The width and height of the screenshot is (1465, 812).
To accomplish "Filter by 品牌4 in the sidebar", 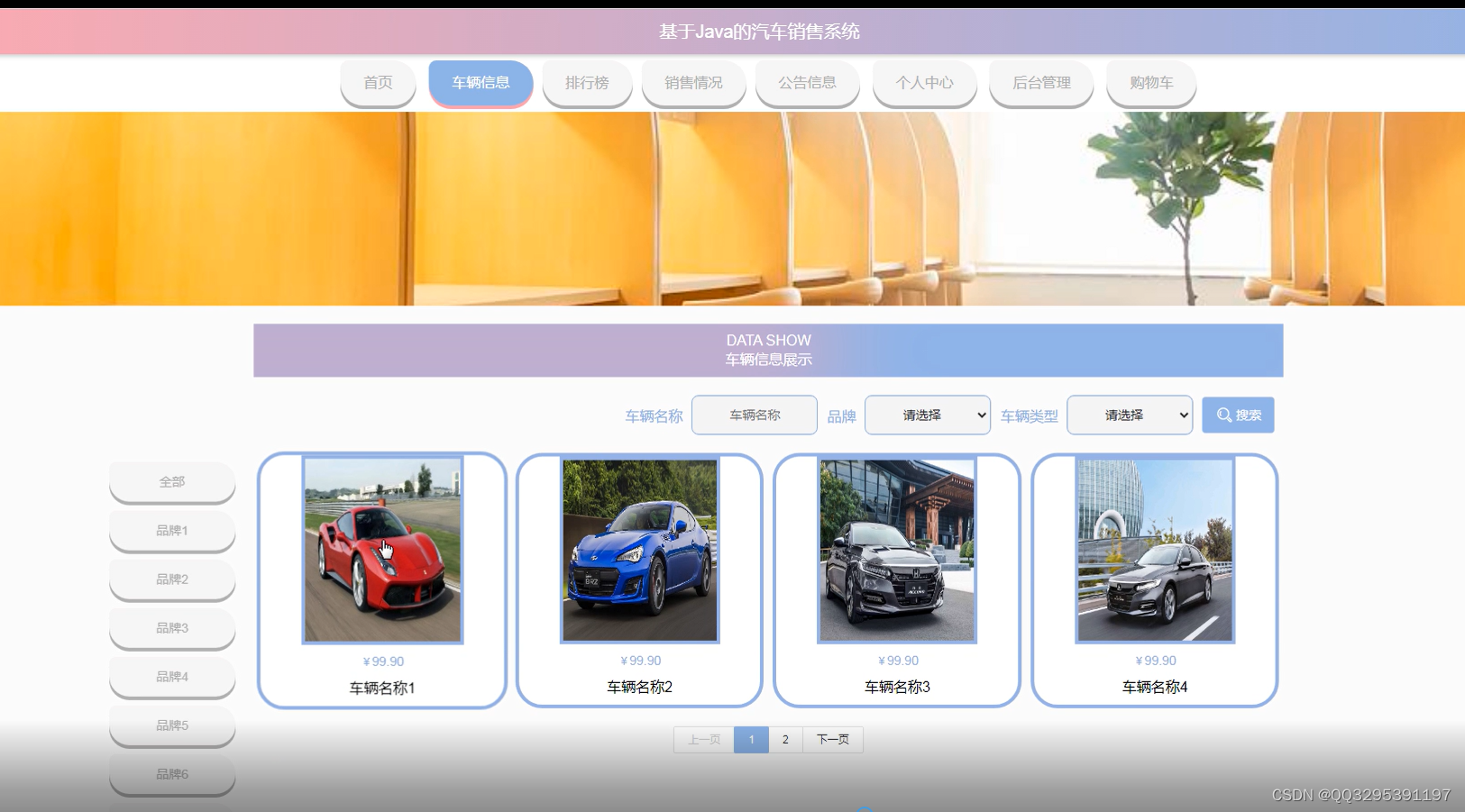I will tap(172, 677).
